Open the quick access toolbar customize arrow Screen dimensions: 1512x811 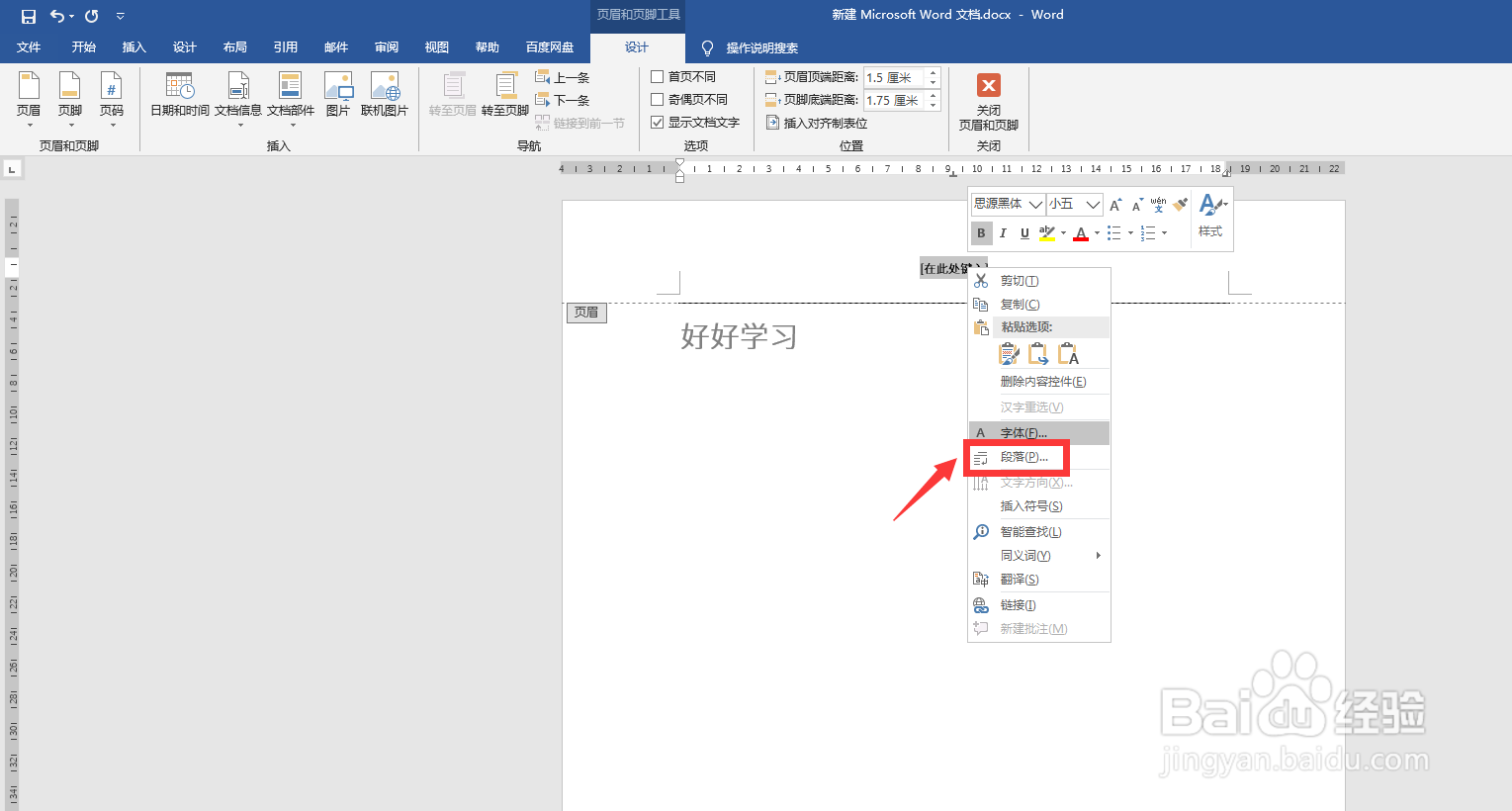121,16
